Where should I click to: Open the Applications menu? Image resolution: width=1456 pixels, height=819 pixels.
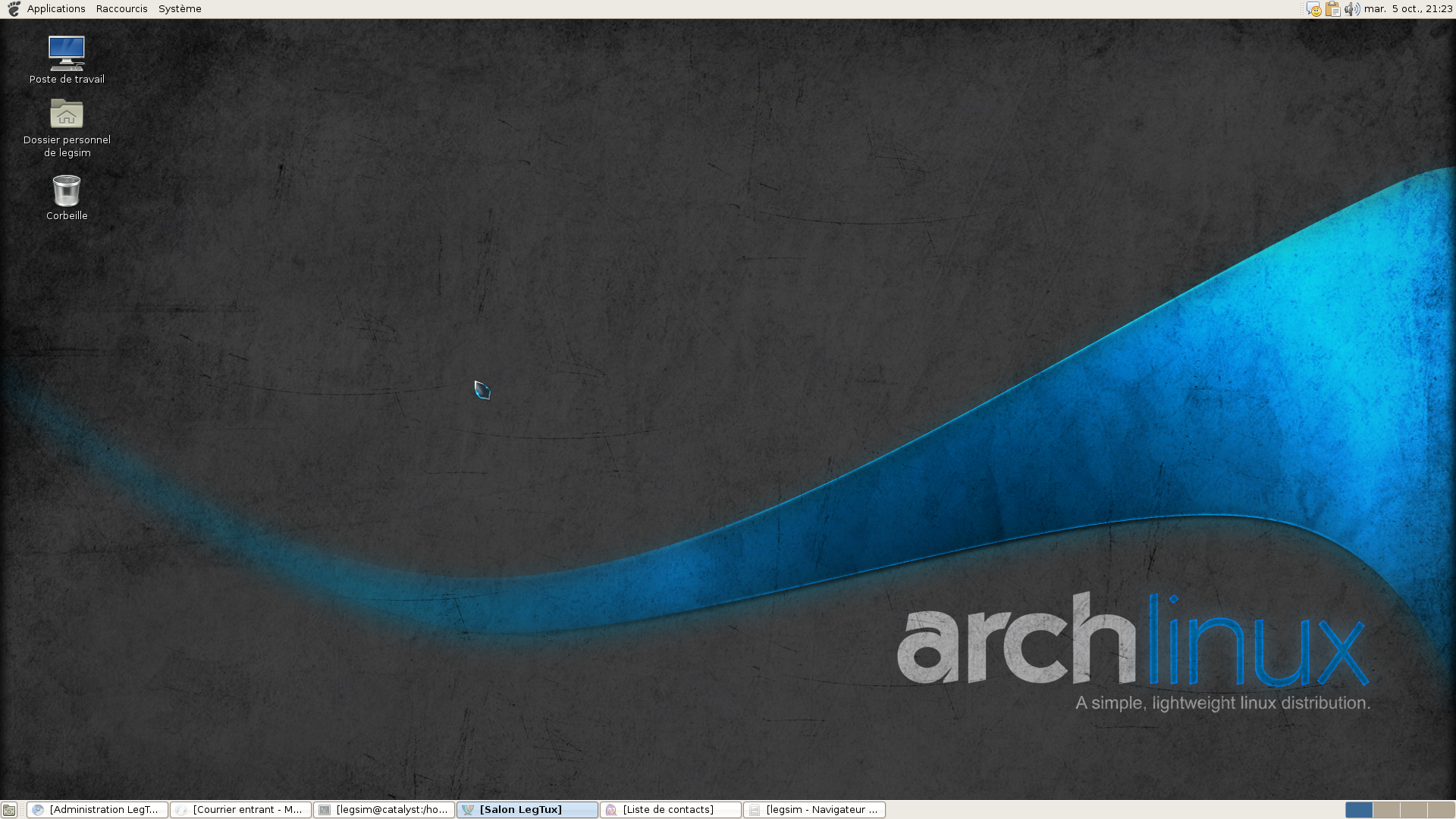pos(56,9)
